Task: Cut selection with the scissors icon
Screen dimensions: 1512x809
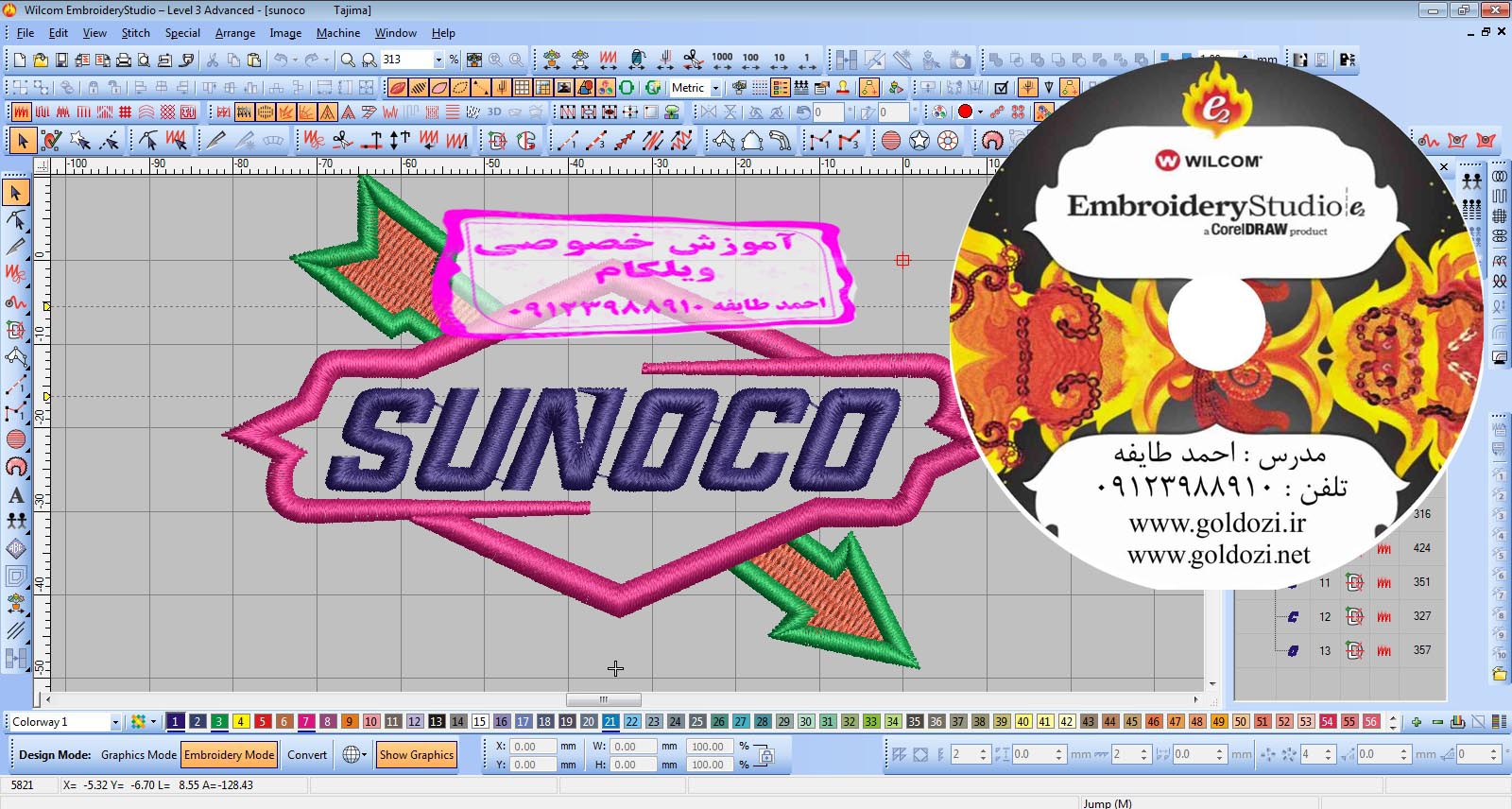Action: [x=213, y=60]
